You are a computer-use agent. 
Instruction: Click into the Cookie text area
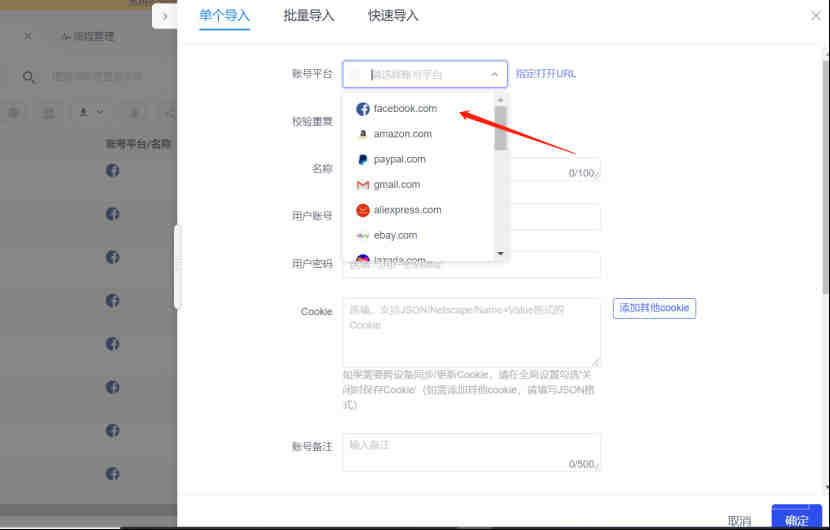tap(472, 333)
